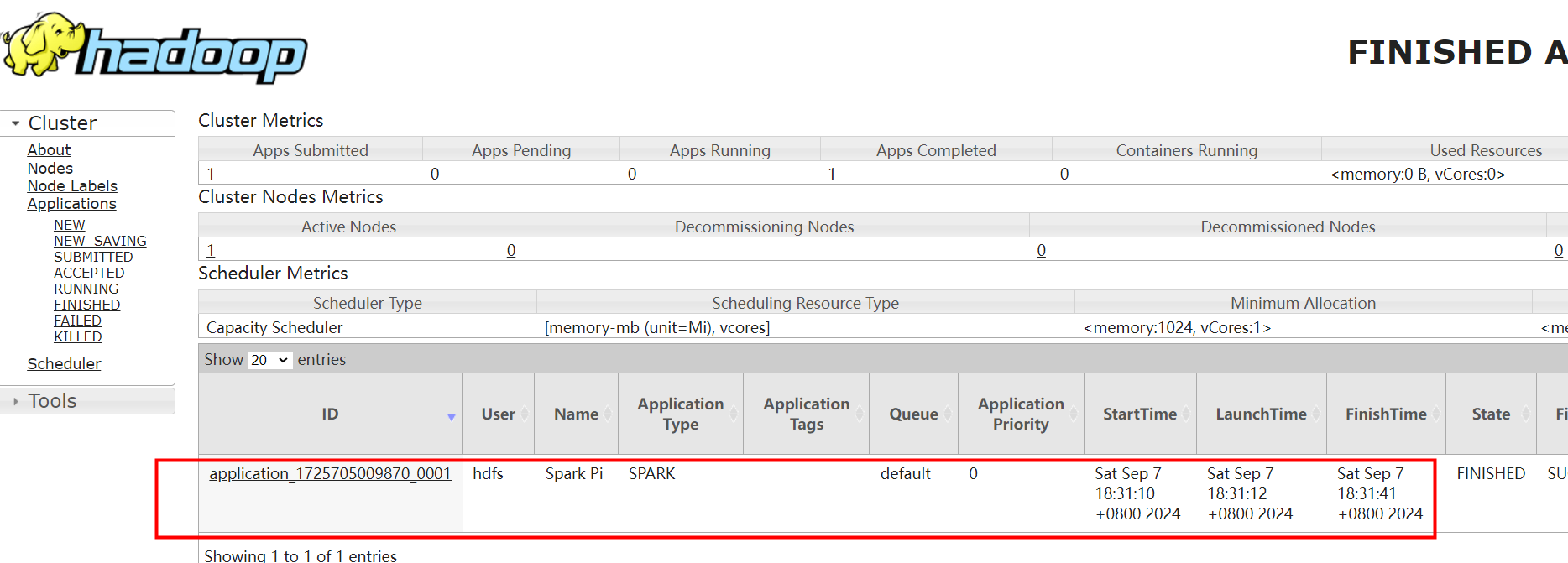Filter applications by NEW state
Screen dimensions: 1568x563
[x=69, y=225]
